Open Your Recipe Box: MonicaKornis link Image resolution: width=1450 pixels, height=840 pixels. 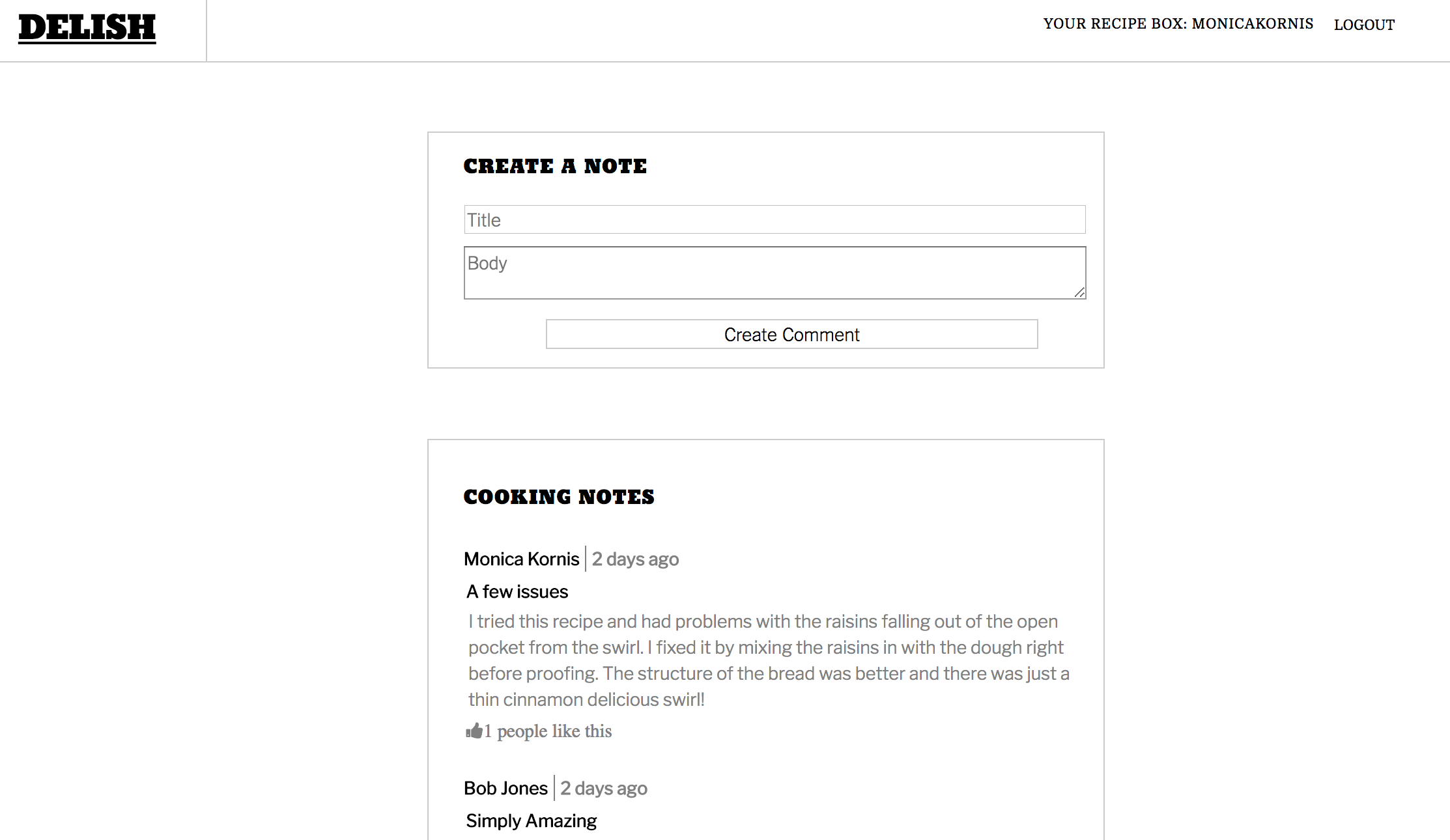click(x=1178, y=24)
